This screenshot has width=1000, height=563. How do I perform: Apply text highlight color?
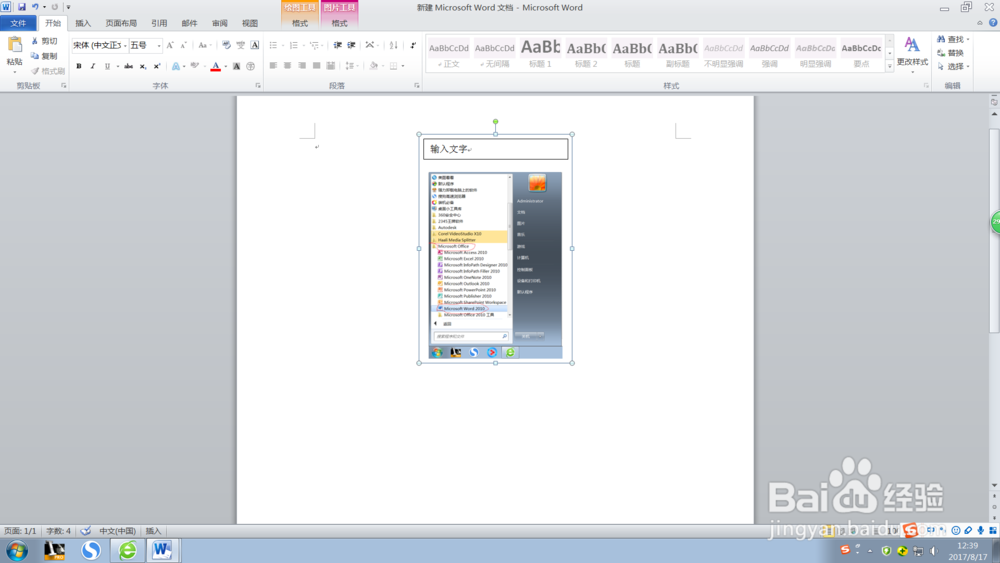click(195, 66)
